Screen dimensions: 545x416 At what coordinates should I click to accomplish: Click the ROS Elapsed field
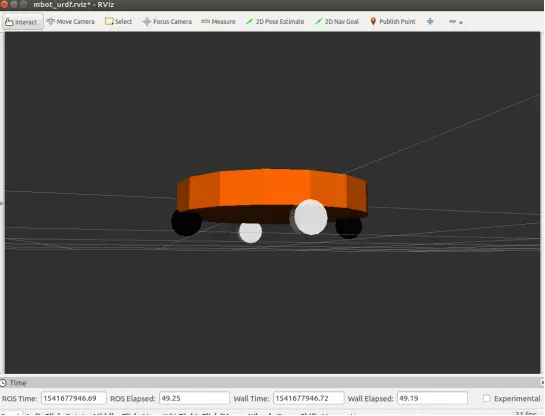194,398
